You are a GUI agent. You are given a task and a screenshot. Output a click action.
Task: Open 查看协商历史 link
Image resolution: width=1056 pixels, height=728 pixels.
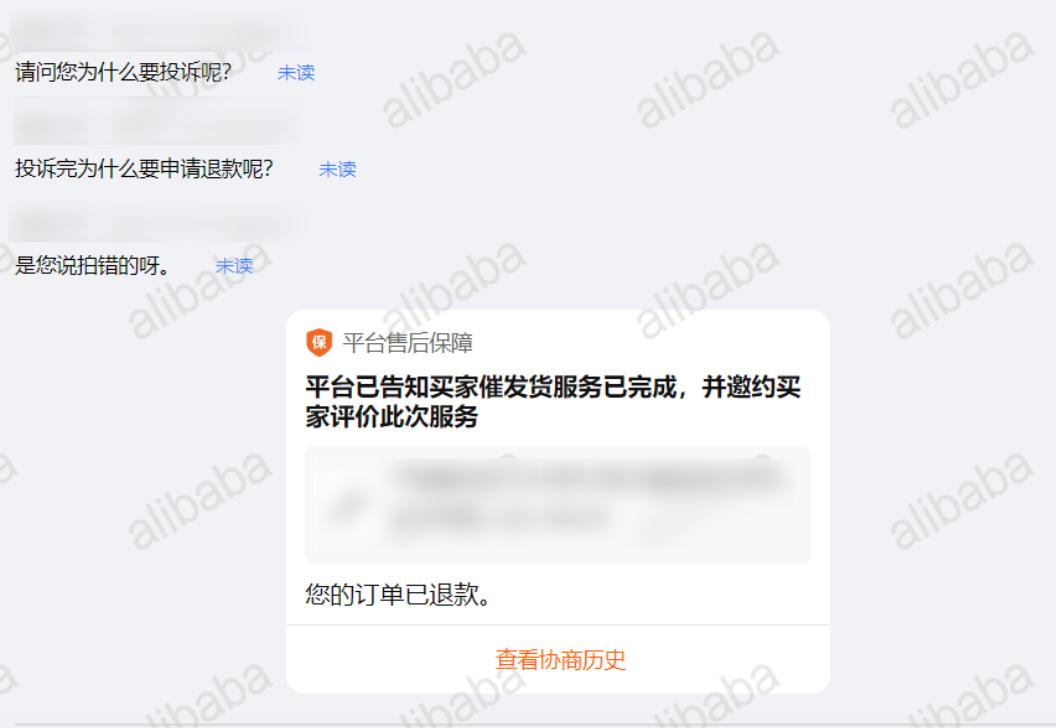[x=560, y=659]
